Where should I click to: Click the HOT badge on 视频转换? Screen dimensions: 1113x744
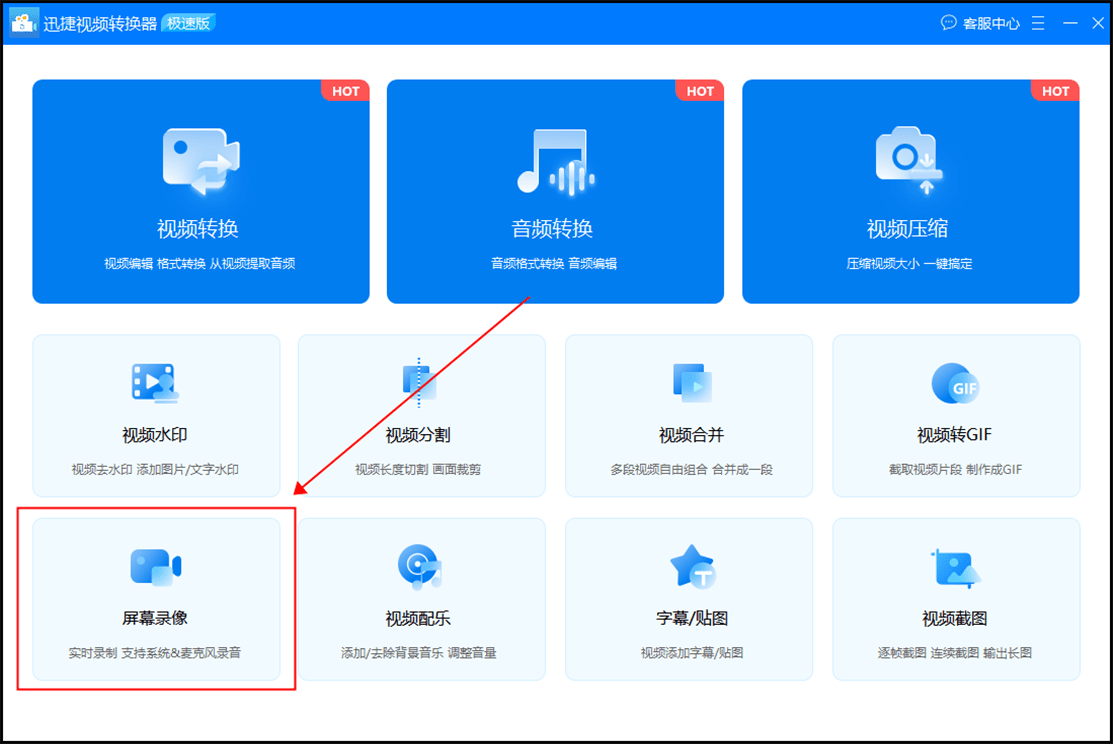[x=346, y=91]
